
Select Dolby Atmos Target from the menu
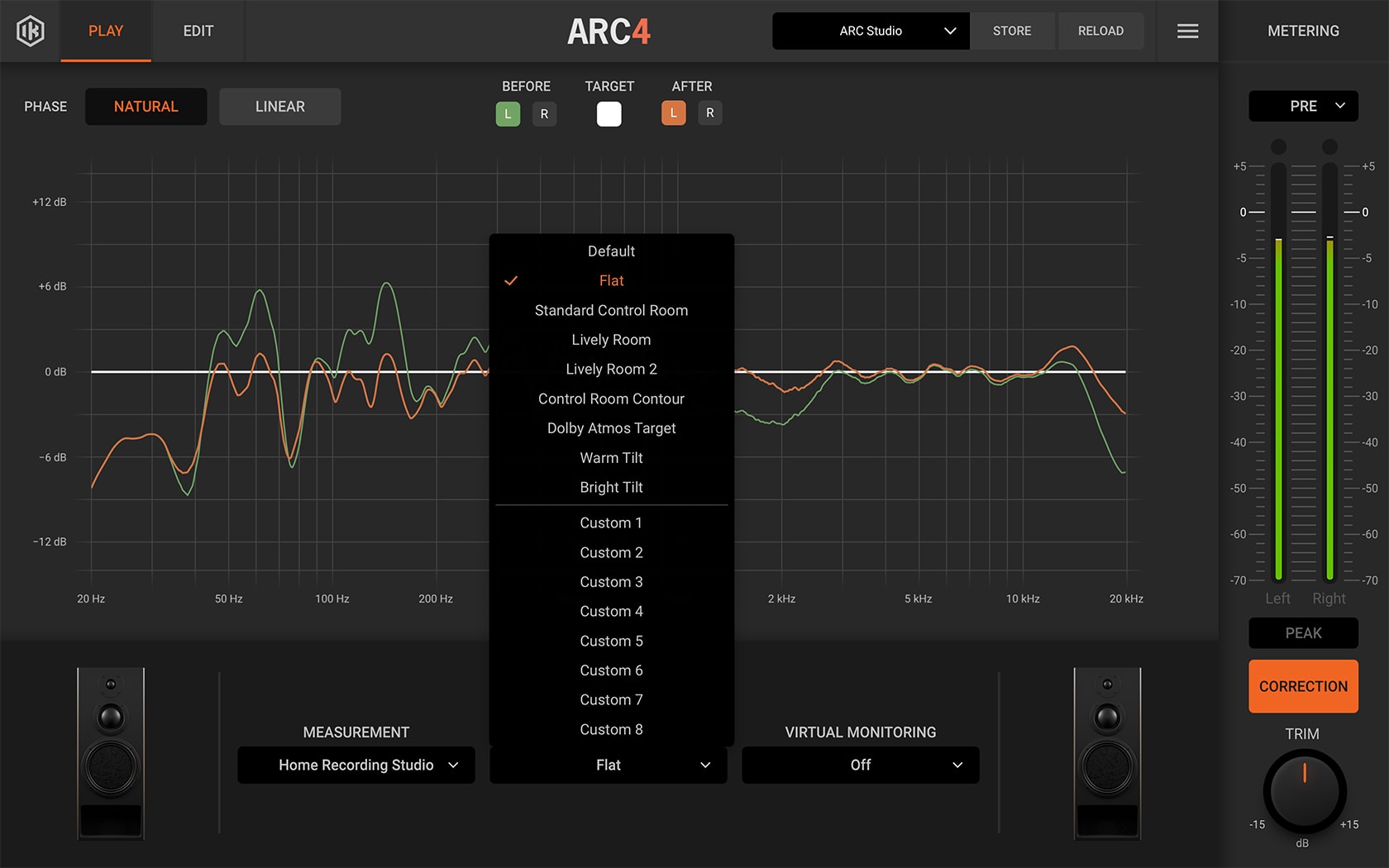tap(611, 427)
